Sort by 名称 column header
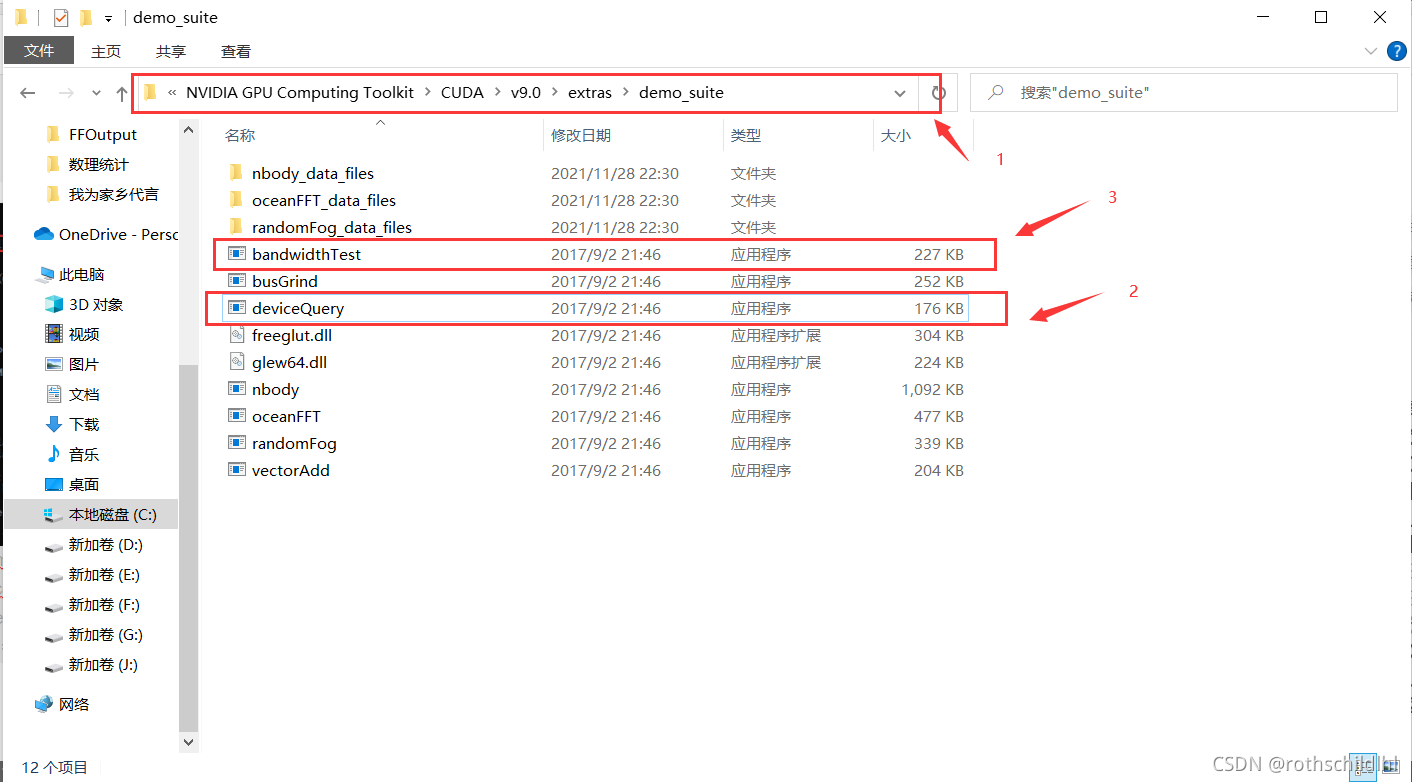Viewport: 1412px width, 782px height. click(240, 135)
